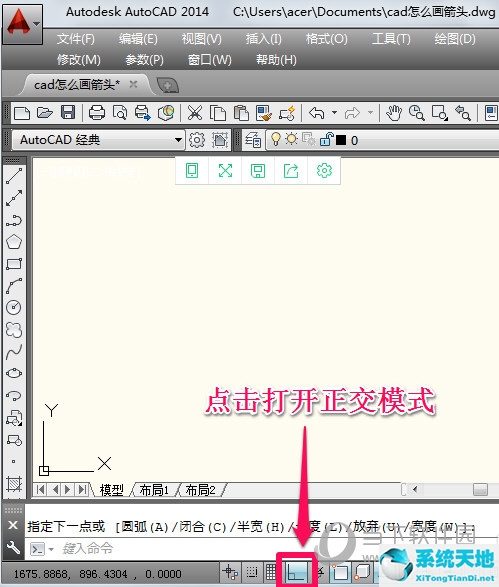Click the layer 0 black color swatch

[341, 140]
